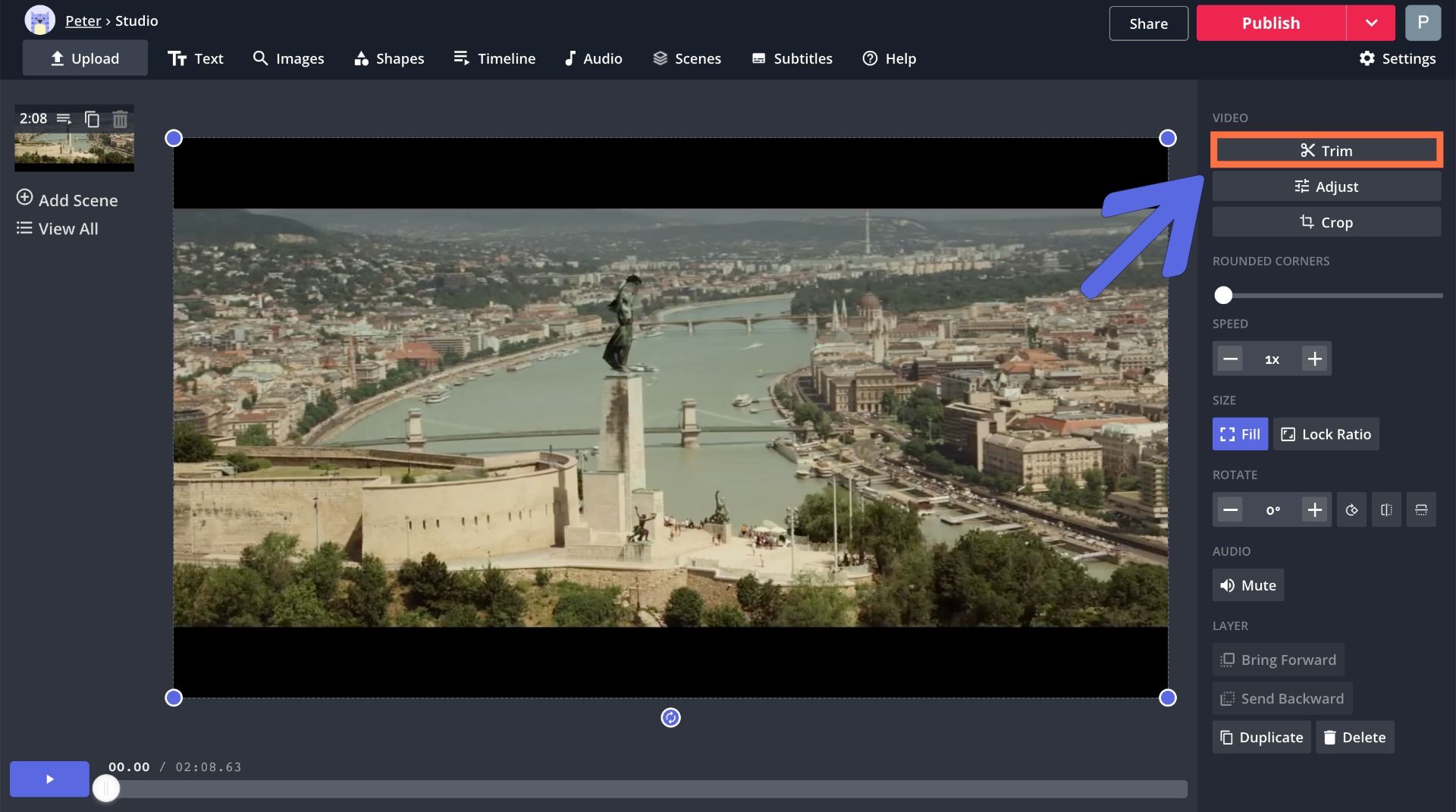The height and width of the screenshot is (812, 1456).
Task: Flip the video horizontally
Action: pos(1386,510)
